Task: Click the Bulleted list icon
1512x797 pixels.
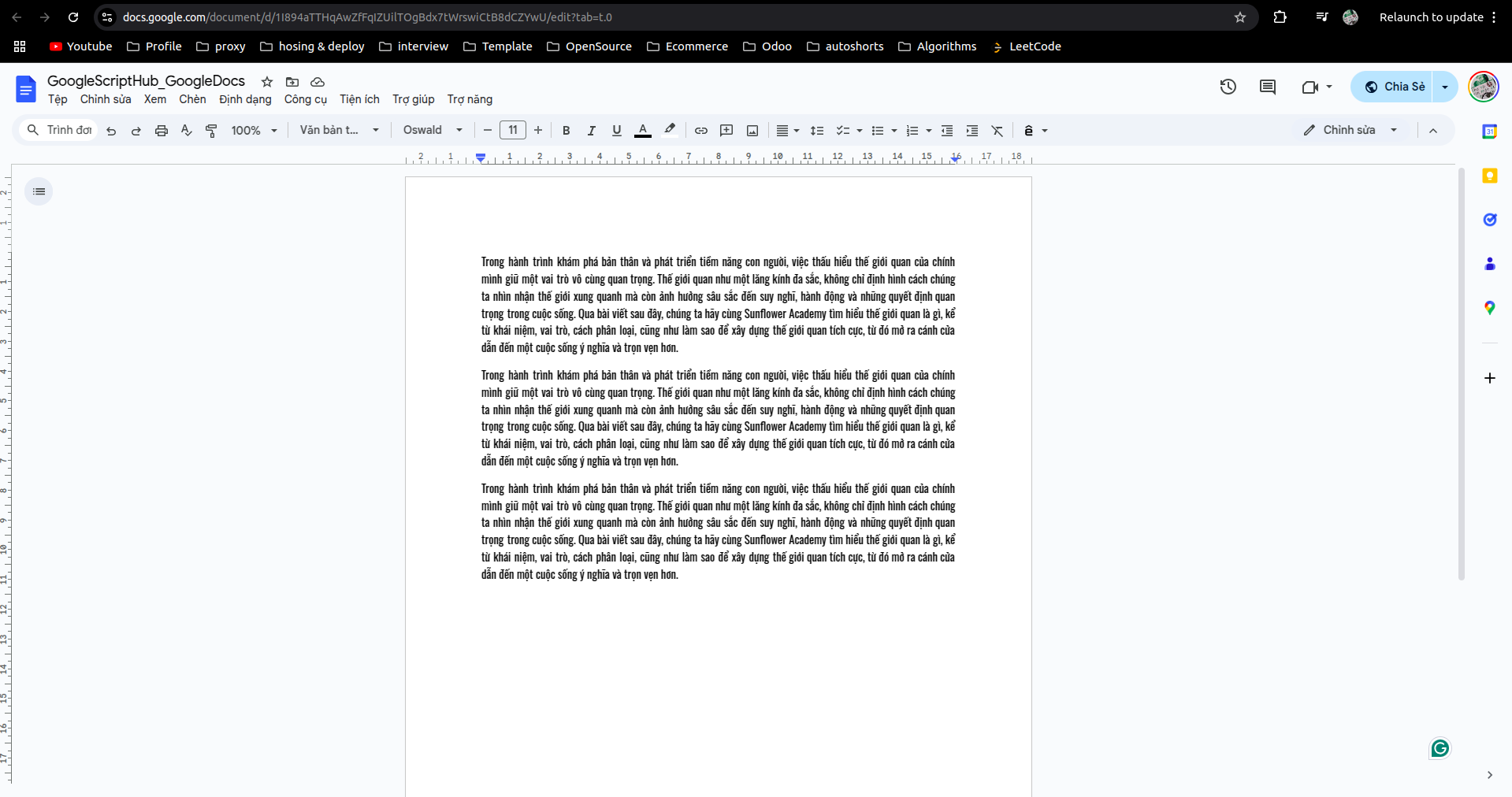Action: click(x=877, y=131)
